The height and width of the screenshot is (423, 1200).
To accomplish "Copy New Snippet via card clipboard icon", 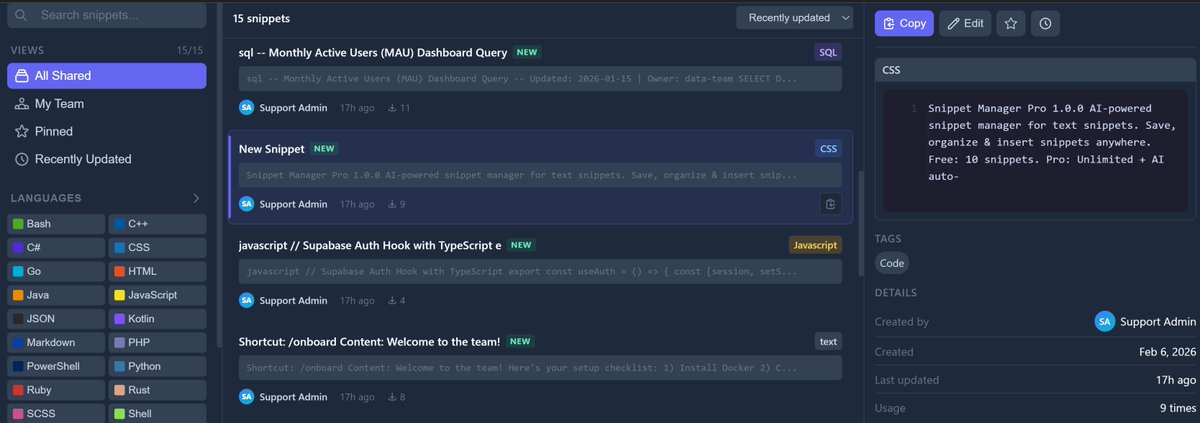I will [x=829, y=204].
